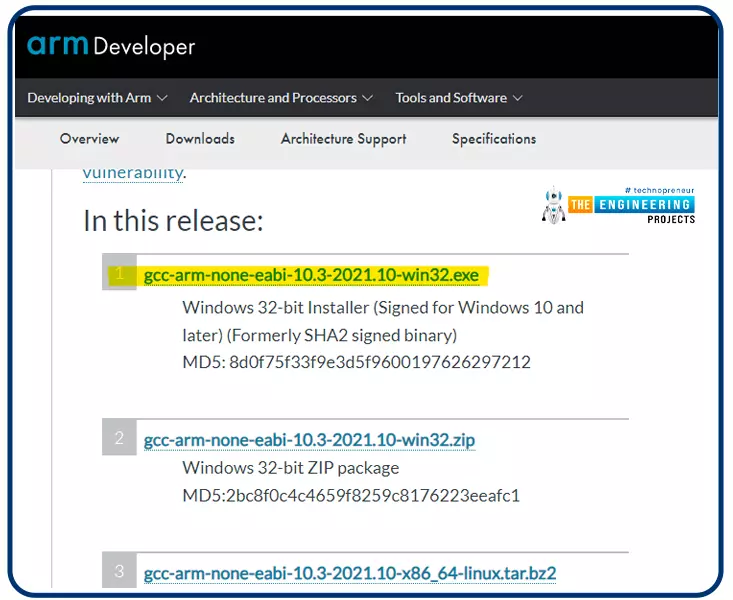Go to the Architecture Support tab
This screenshot has height=600, width=733.
tap(344, 139)
